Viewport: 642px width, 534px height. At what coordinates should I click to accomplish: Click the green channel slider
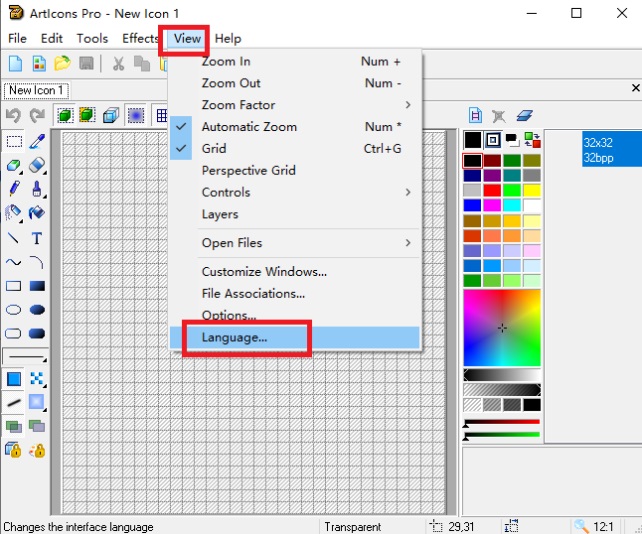point(502,435)
